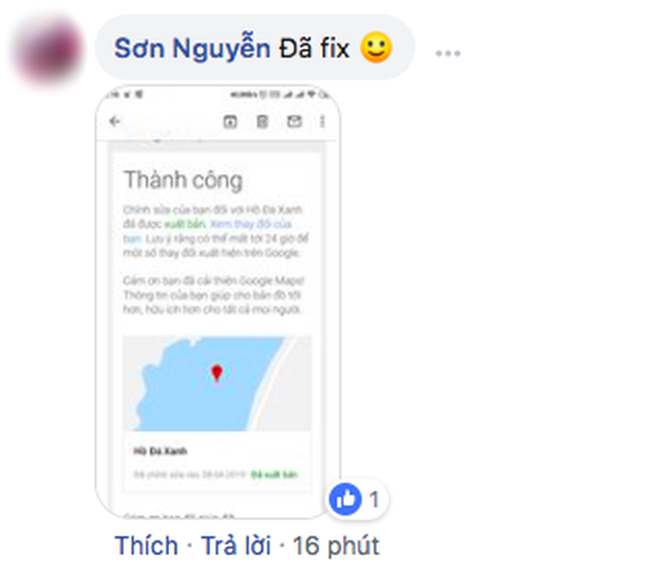The width and height of the screenshot is (660, 567).
Task: Open the vertical three-dot overflow menu
Action: click(x=322, y=122)
